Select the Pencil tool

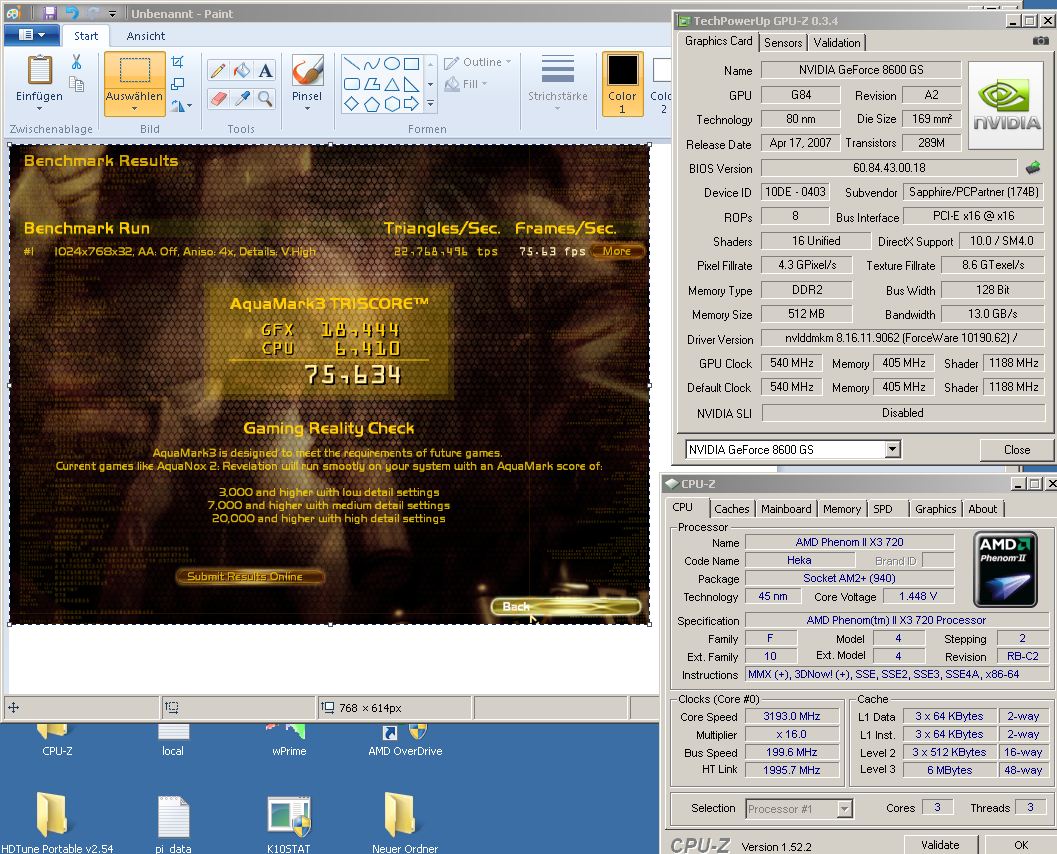218,70
